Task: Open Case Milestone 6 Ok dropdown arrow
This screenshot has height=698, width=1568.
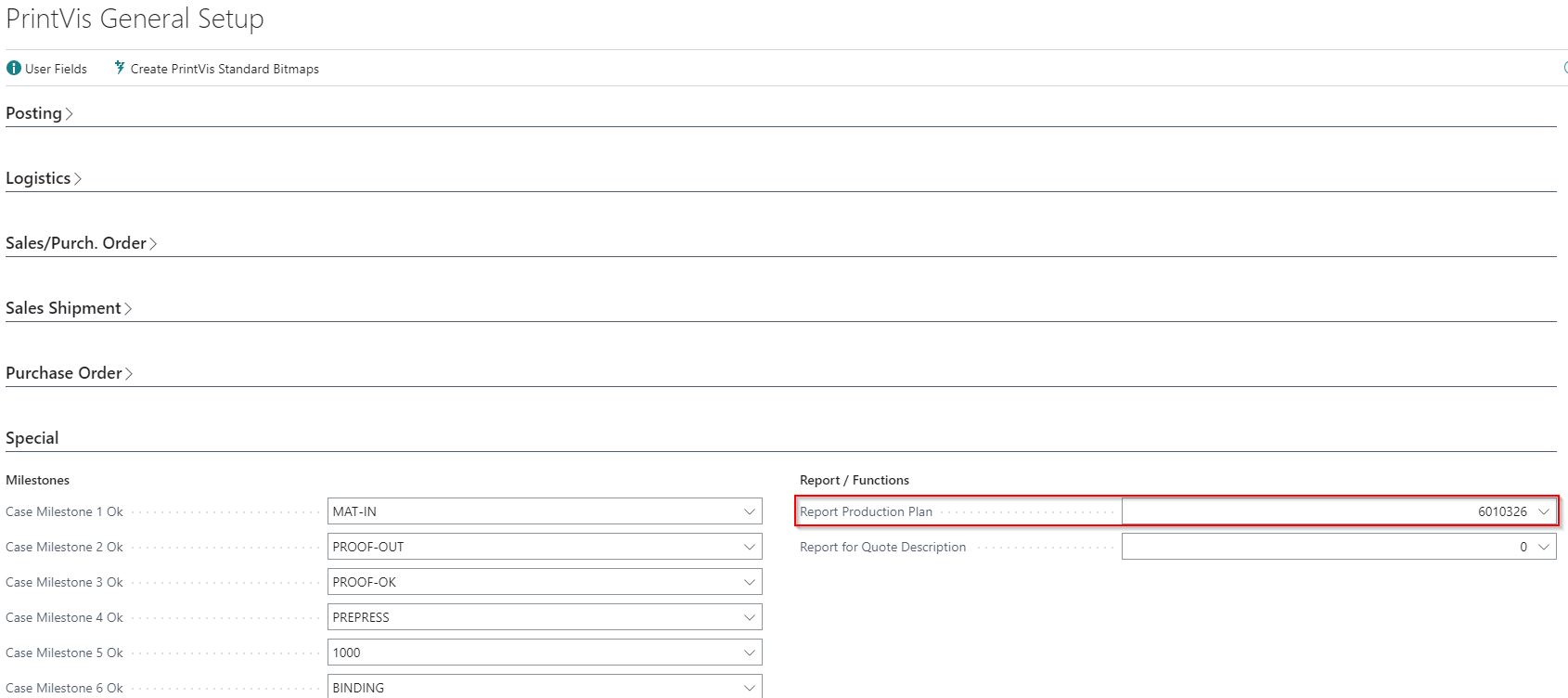Action: point(750,688)
